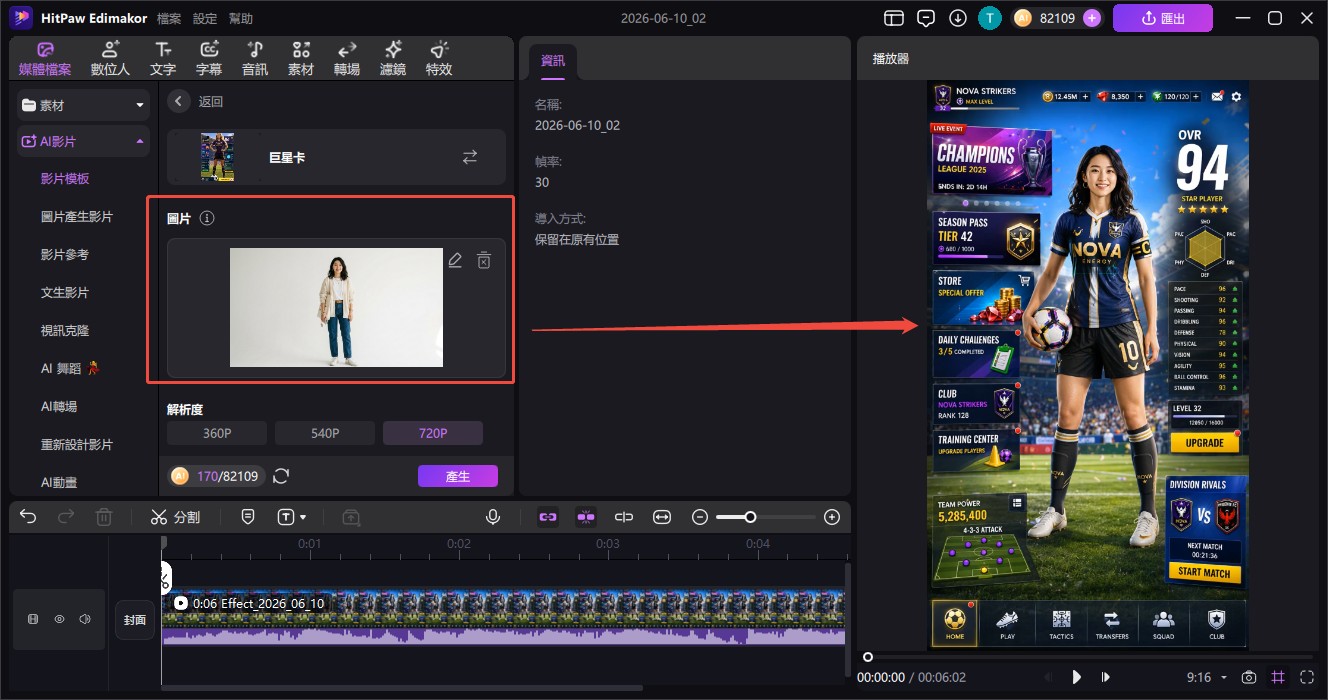Open the 音訊 audio tab

coord(255,59)
